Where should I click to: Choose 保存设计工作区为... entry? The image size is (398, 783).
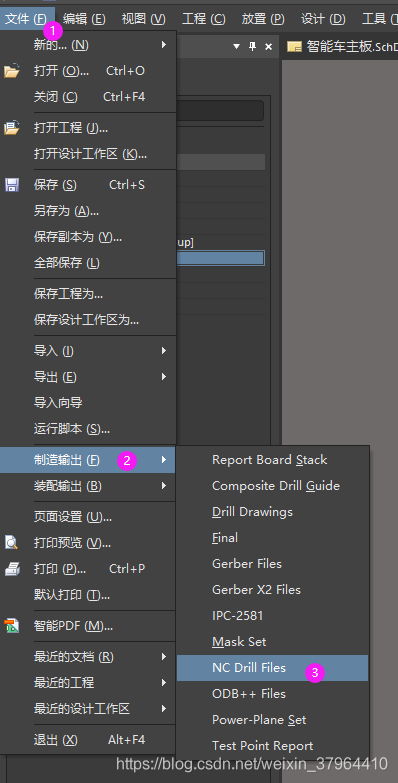tap(88, 320)
